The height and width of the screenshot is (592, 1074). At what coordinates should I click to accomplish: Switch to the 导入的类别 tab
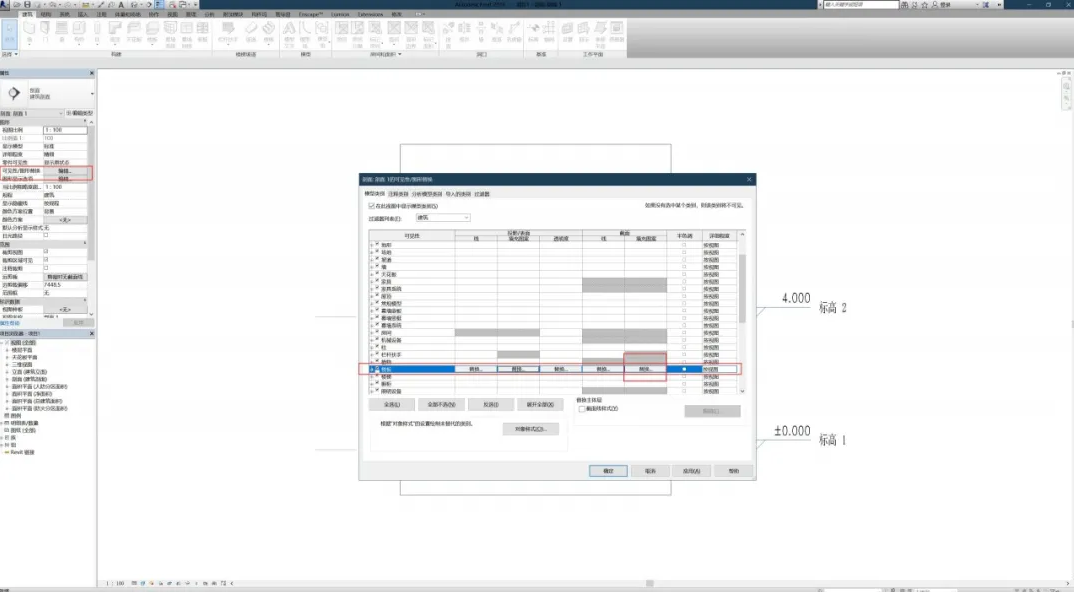click(x=458, y=194)
